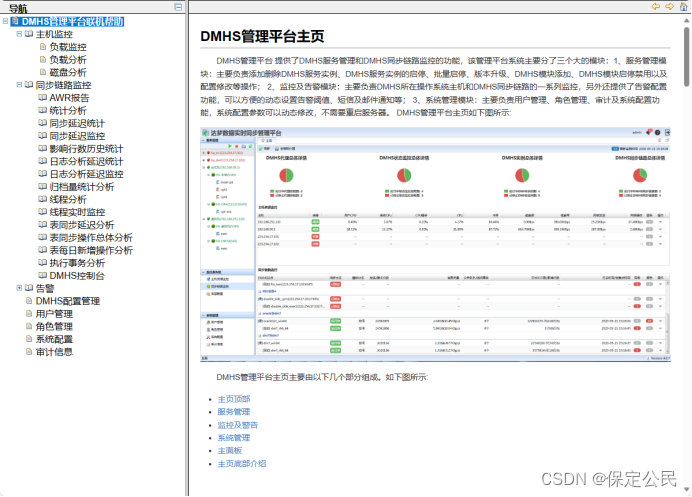Follow the 主页顶部 link

pyautogui.click(x=233, y=399)
